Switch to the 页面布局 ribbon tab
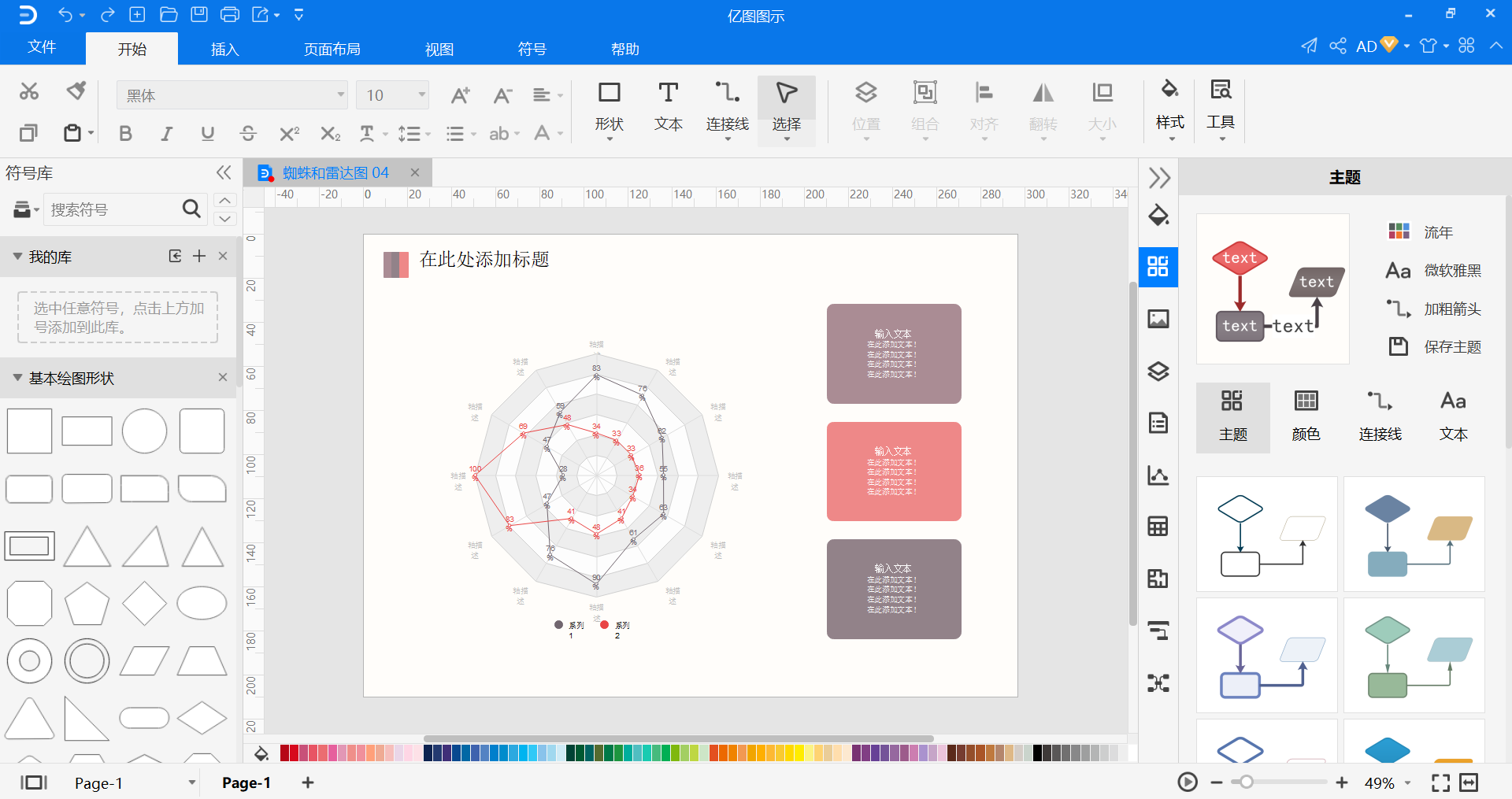Screen dimensions: 1512x799 (x=332, y=49)
